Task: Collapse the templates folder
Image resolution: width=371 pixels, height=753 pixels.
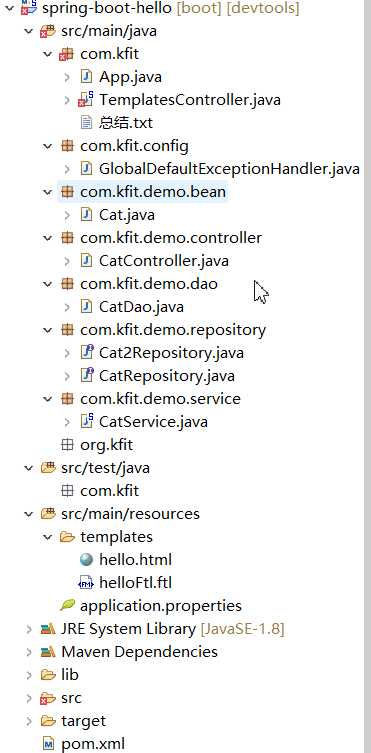Action: tap(48, 537)
